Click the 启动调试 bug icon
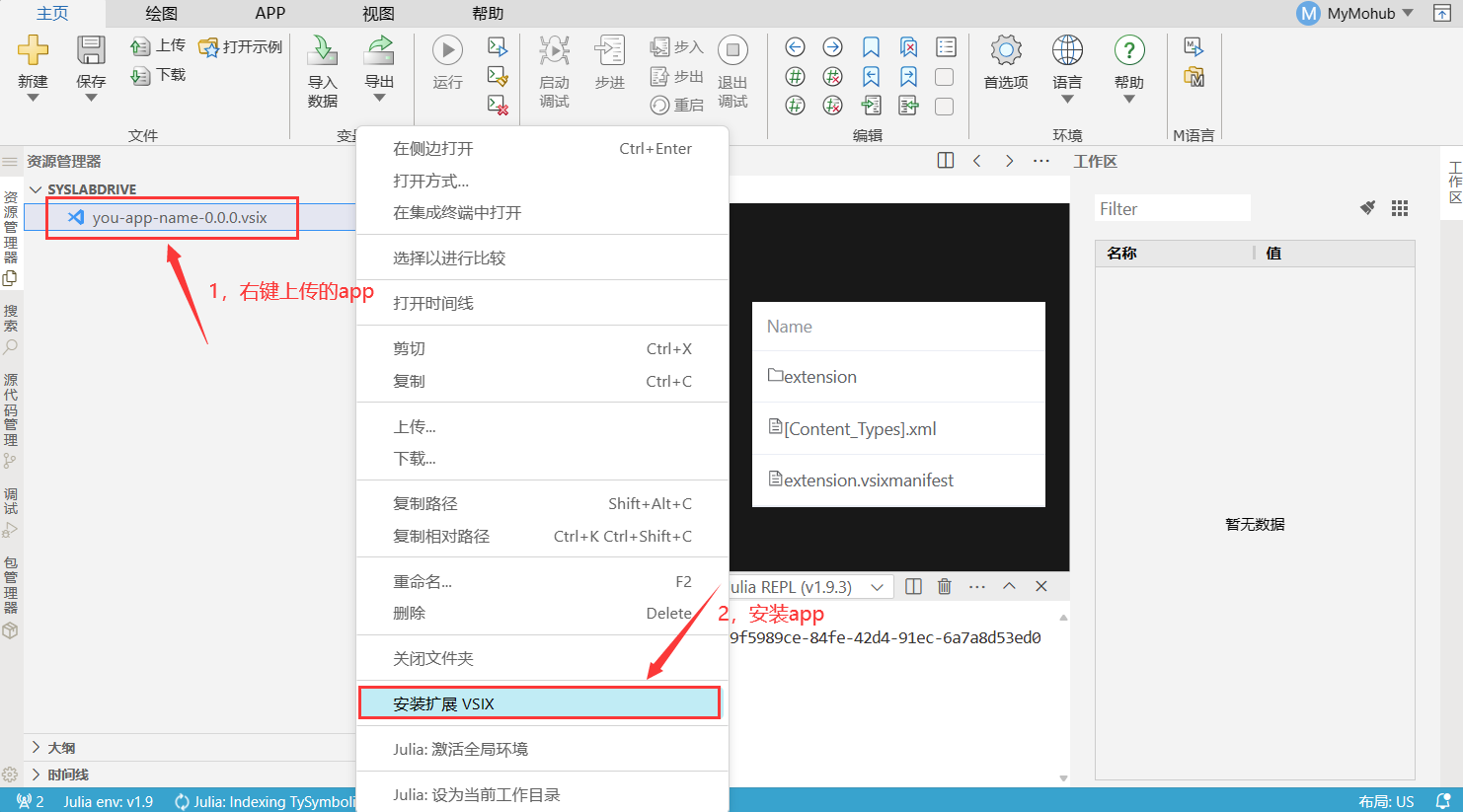The width and height of the screenshot is (1463, 812). (x=554, y=50)
